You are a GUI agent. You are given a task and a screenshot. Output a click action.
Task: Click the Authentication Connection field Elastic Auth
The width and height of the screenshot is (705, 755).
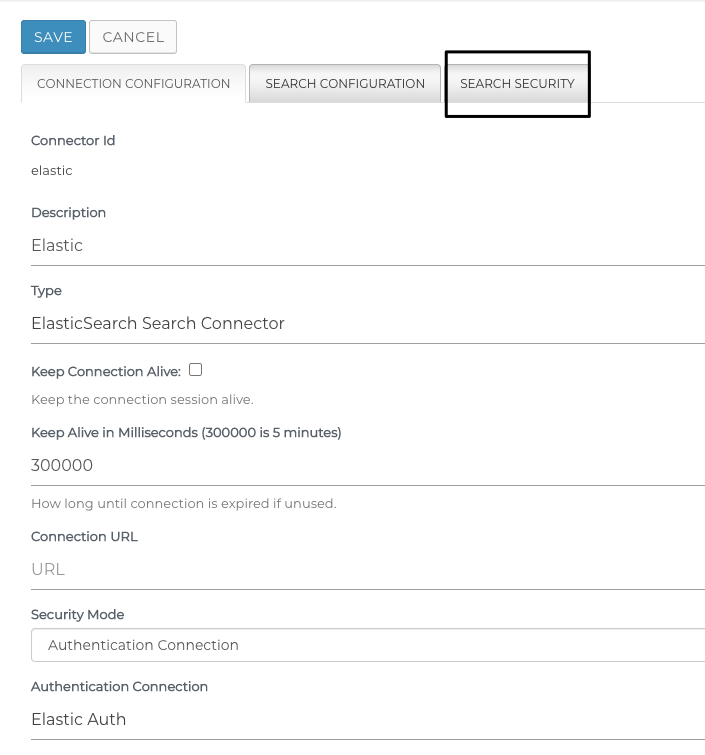tap(368, 720)
